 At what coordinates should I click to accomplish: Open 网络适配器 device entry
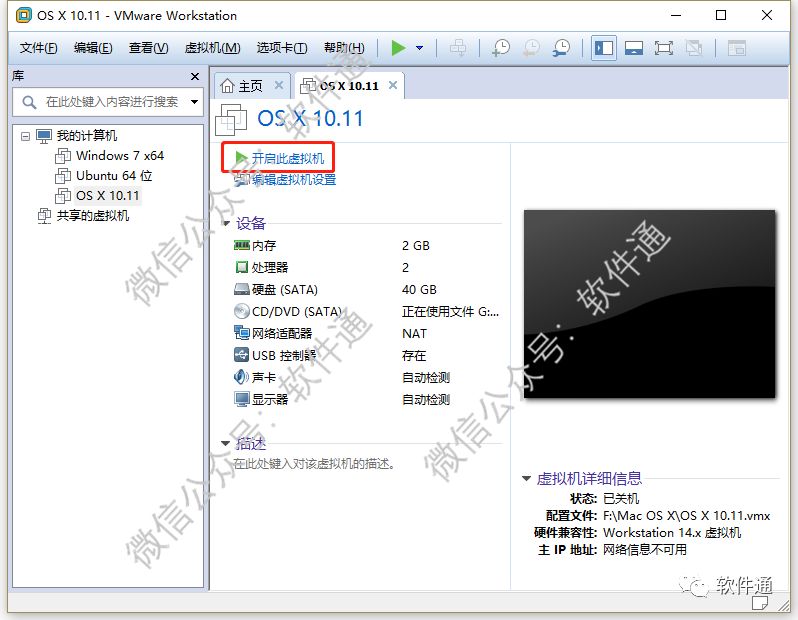click(x=273, y=333)
